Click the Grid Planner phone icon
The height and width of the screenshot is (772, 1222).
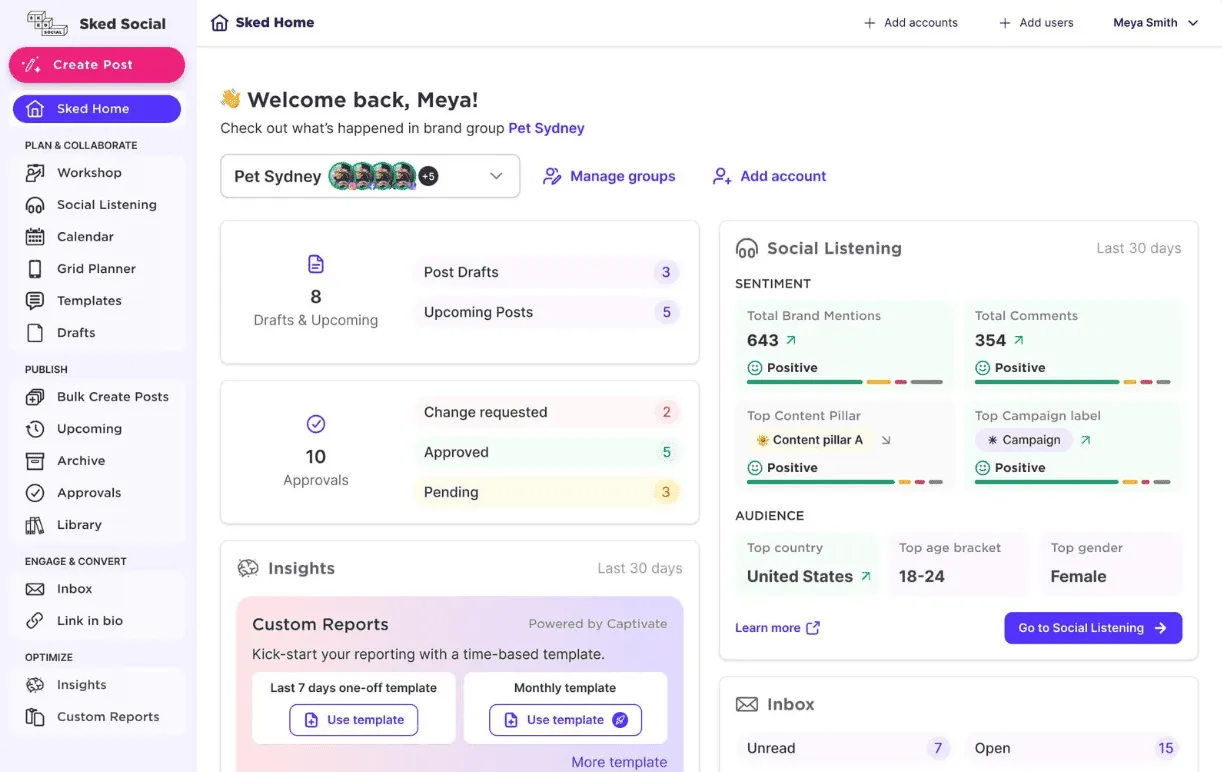tap(35, 269)
